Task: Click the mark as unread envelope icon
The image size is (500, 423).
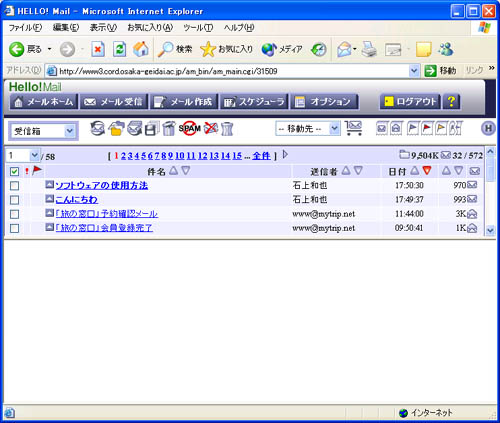Action: [x=382, y=128]
